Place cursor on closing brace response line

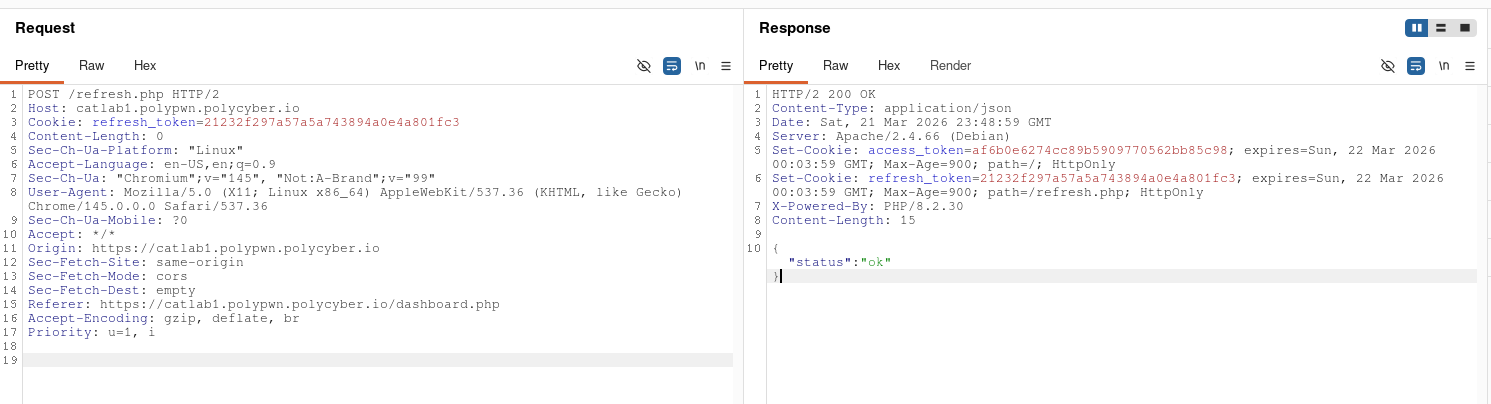(x=1123, y=276)
